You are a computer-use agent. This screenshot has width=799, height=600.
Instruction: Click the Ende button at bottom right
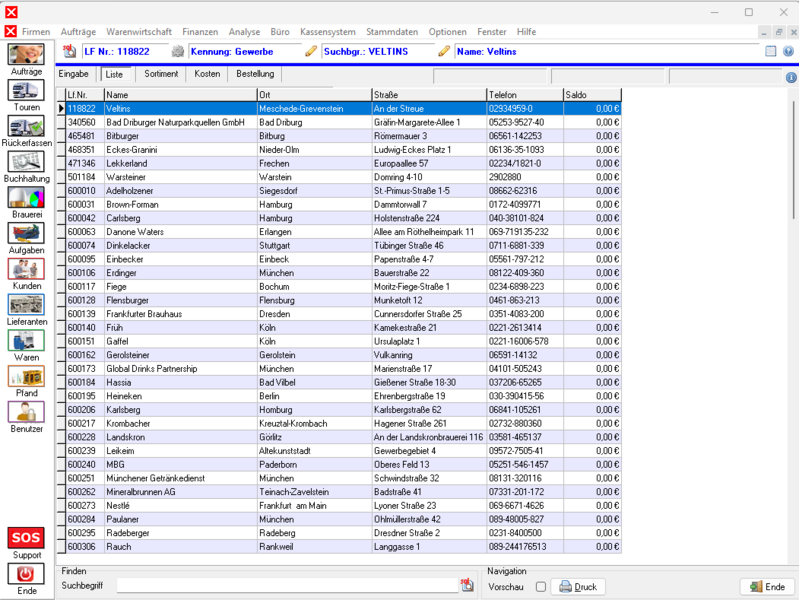(x=767, y=587)
